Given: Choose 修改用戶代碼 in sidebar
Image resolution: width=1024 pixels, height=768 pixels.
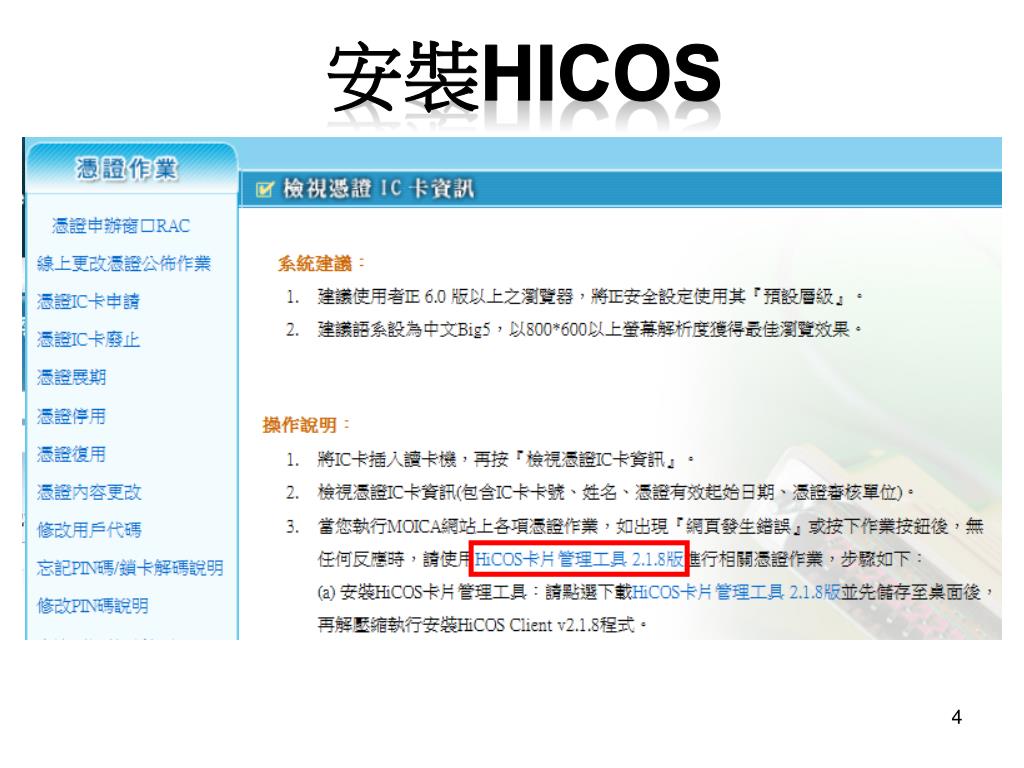Looking at the screenshot, I should coord(89,529).
